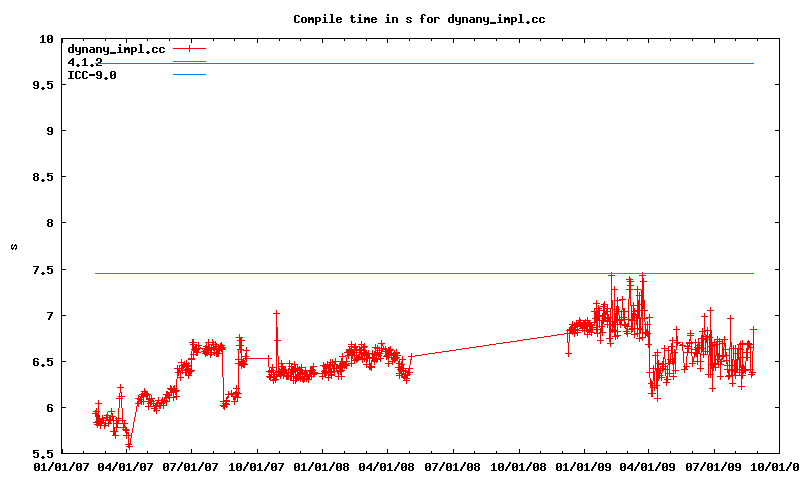
Task: Click the gray line sample beside 4.1.2
Action: (x=189, y=62)
